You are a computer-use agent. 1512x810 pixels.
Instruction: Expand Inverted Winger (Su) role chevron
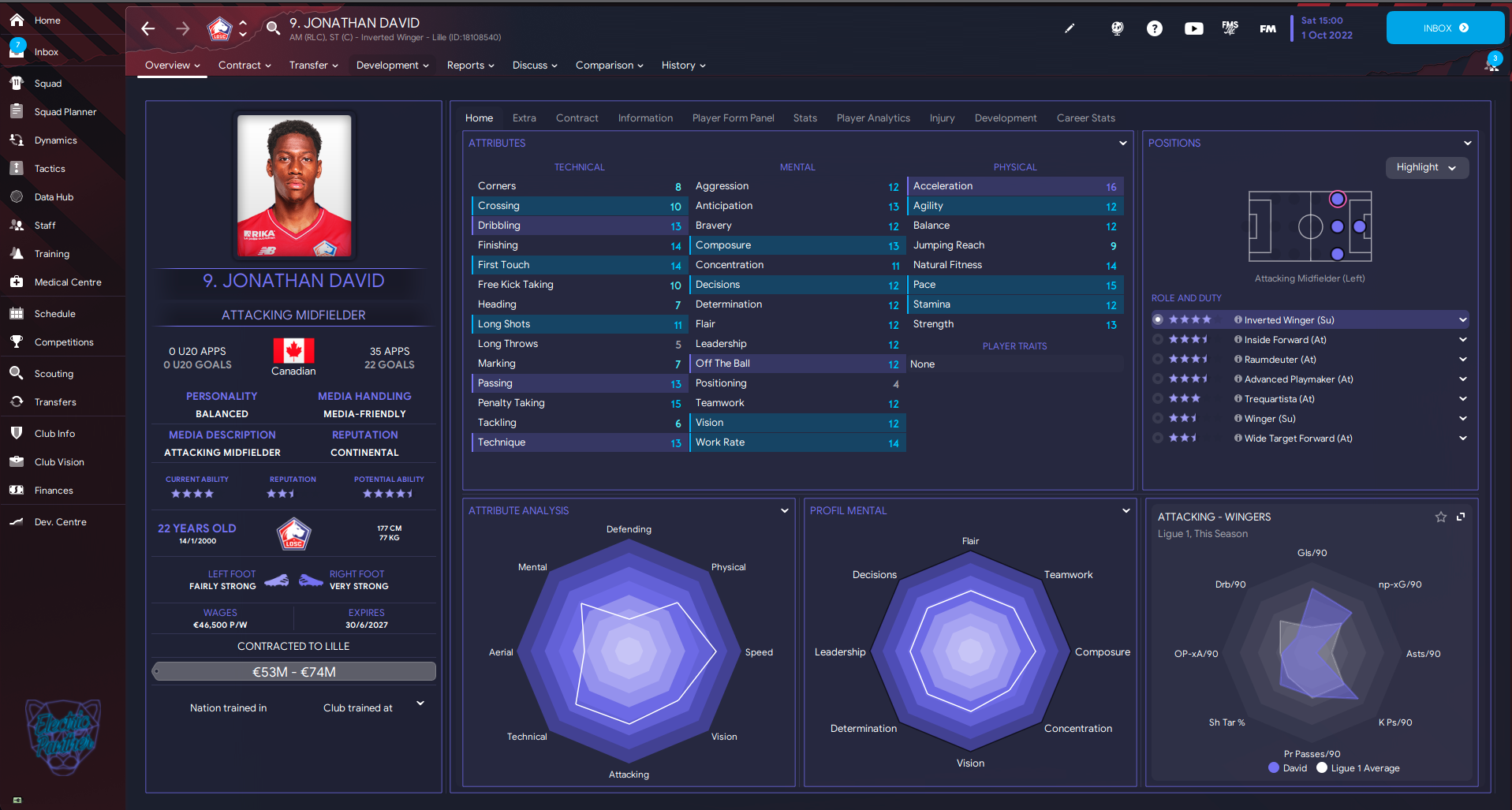1462,319
